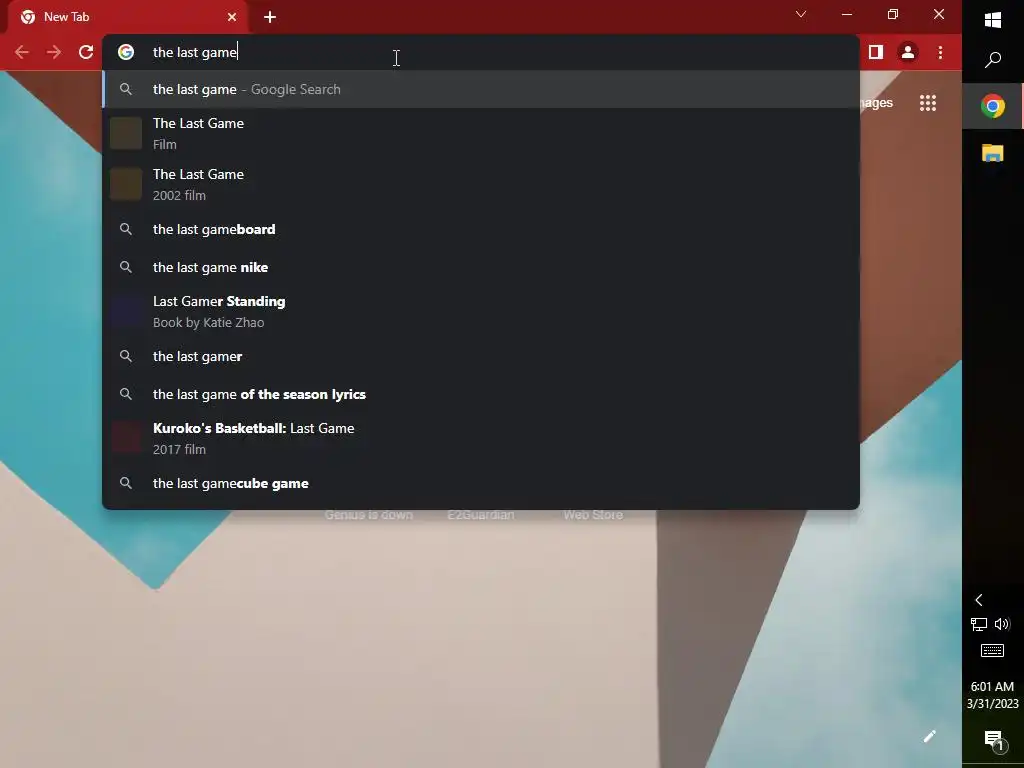This screenshot has width=1024, height=768.
Task: Click the thumbnail beside Kuroko's Basketball
Action: coord(126,438)
